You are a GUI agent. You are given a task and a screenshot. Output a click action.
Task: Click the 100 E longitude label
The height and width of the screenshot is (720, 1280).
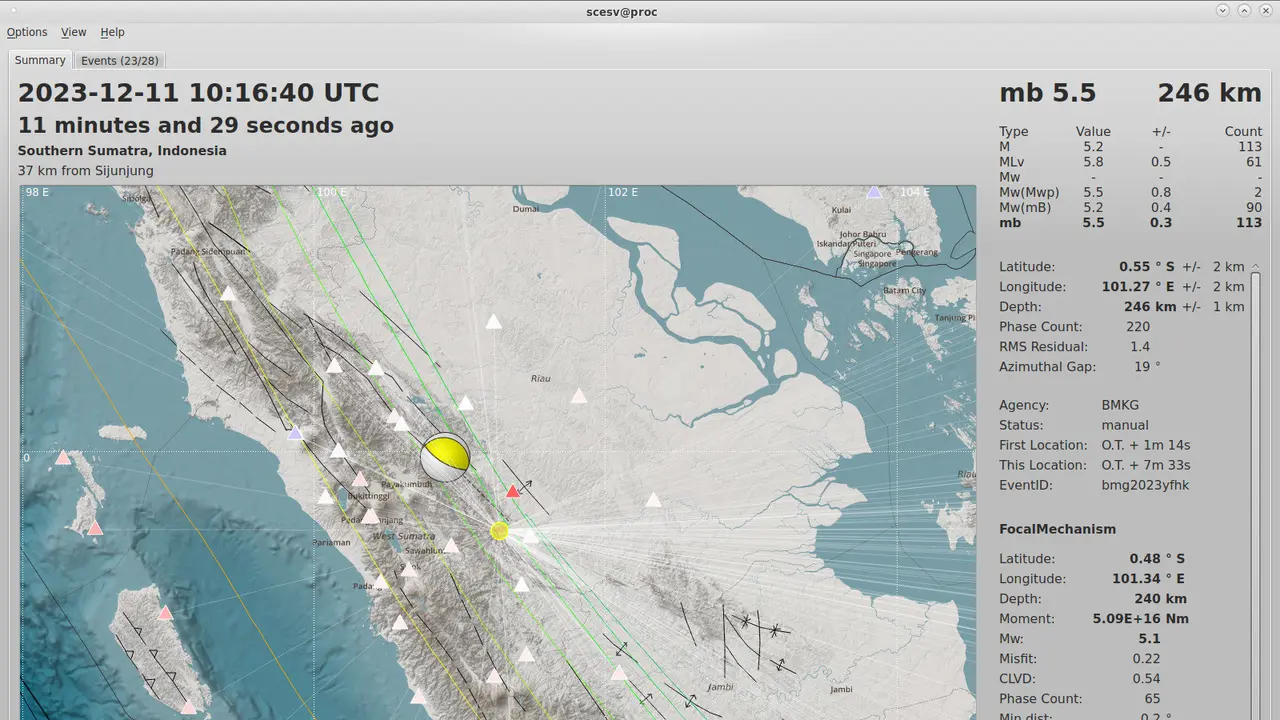(x=331, y=192)
